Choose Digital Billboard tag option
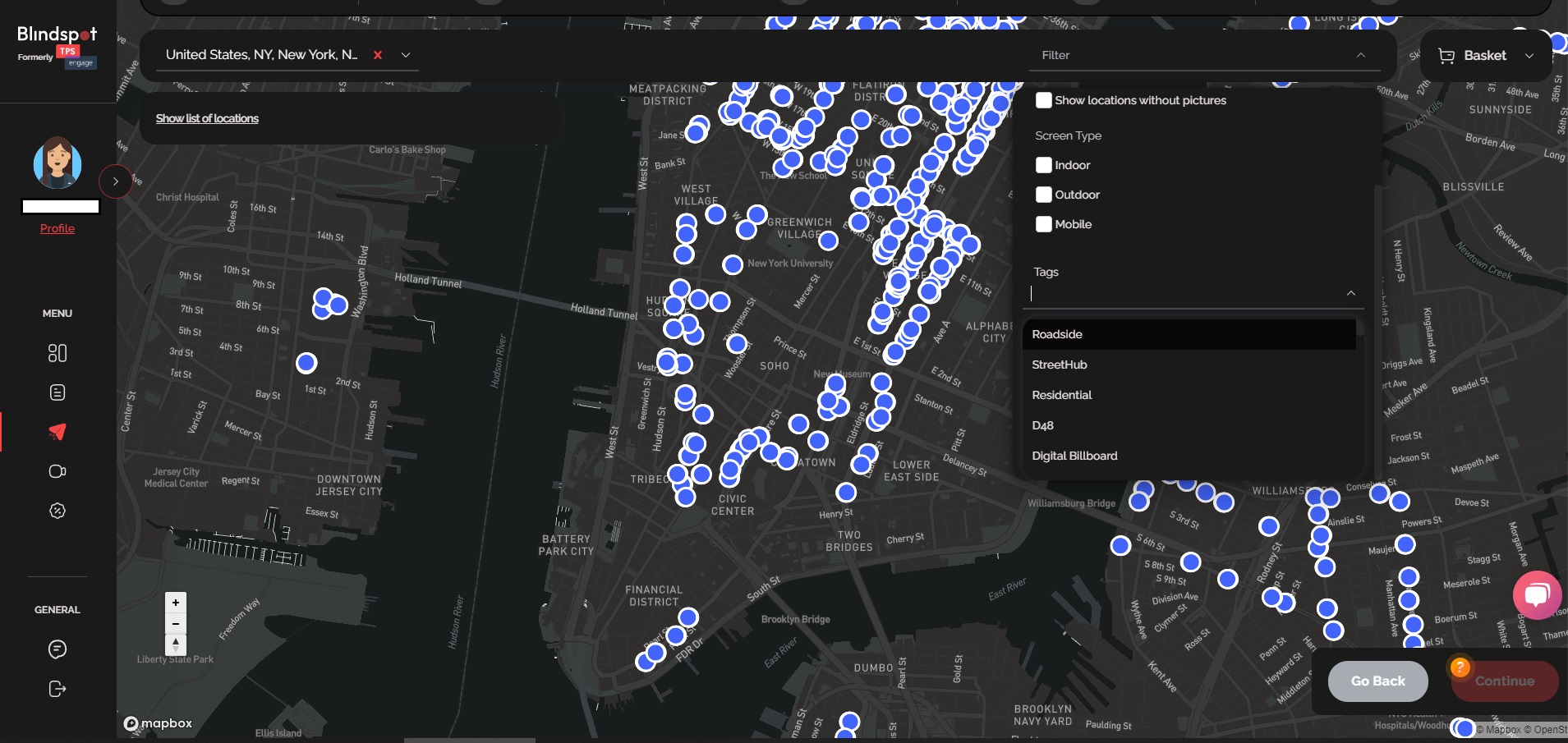The height and width of the screenshot is (743, 1568). (x=1074, y=456)
